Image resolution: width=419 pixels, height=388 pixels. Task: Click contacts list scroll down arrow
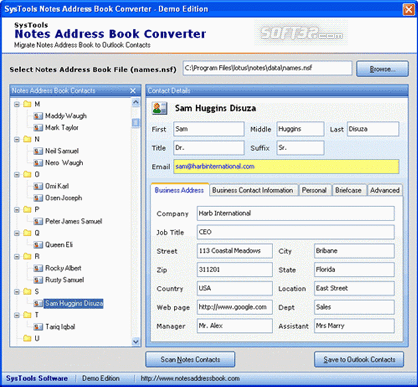(x=136, y=341)
